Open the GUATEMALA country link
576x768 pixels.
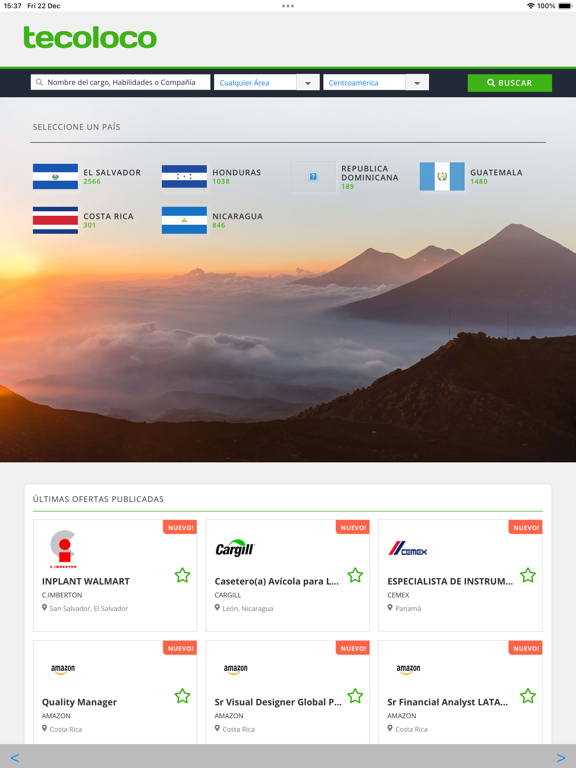click(x=496, y=172)
